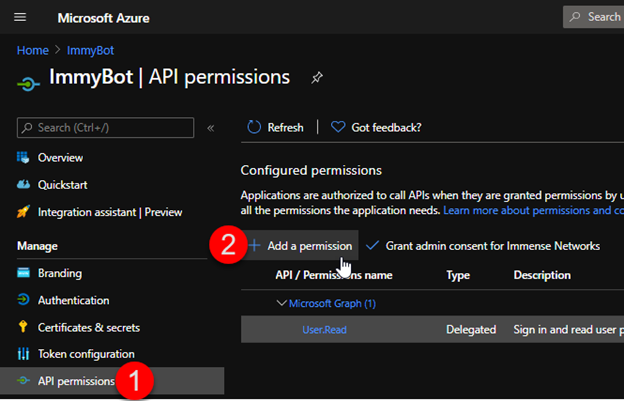This screenshot has width=624, height=401.
Task: Click the Token configuration icon
Action: (x=24, y=354)
